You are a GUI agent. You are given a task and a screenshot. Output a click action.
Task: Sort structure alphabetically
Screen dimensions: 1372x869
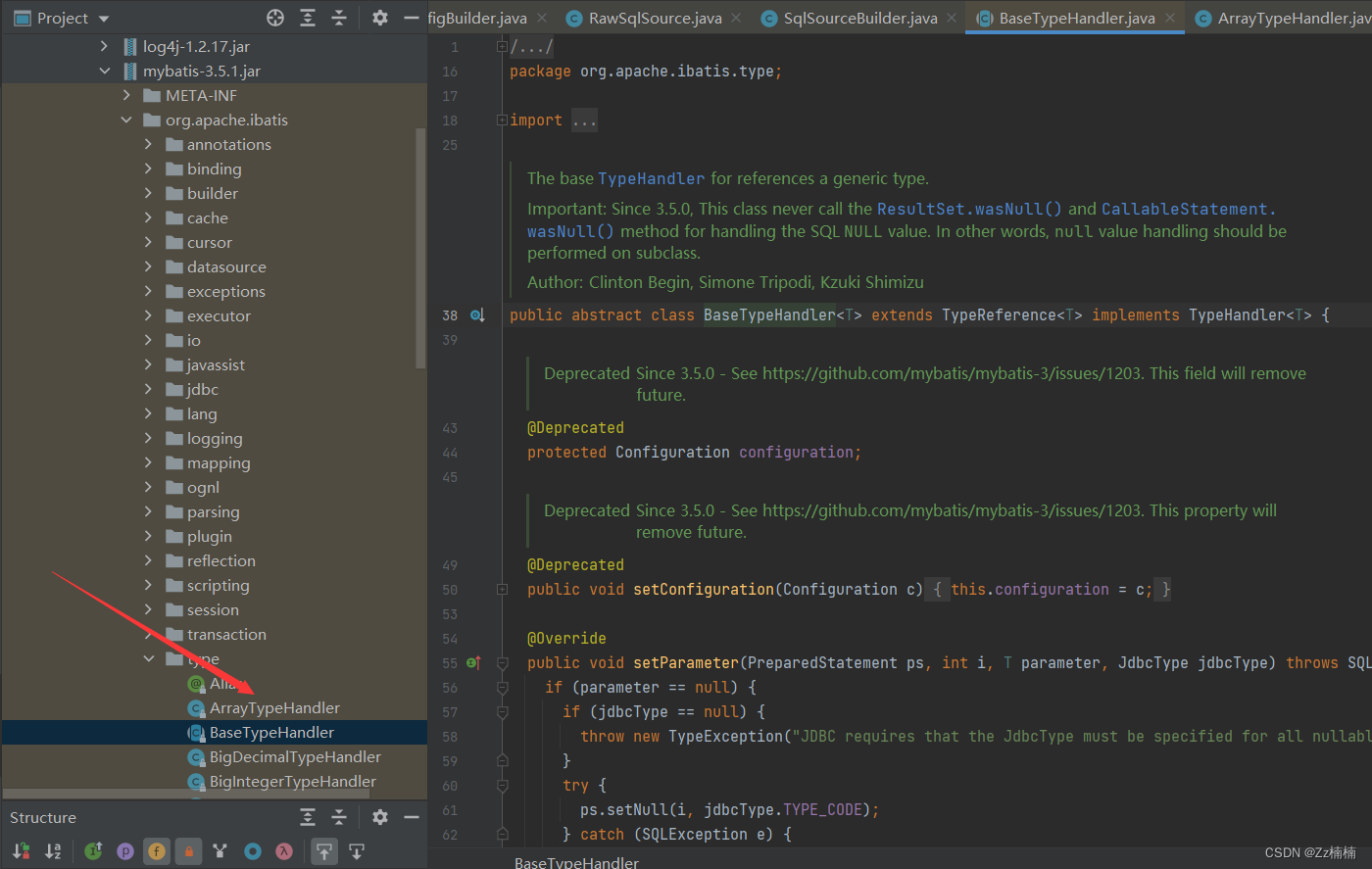coord(53,851)
